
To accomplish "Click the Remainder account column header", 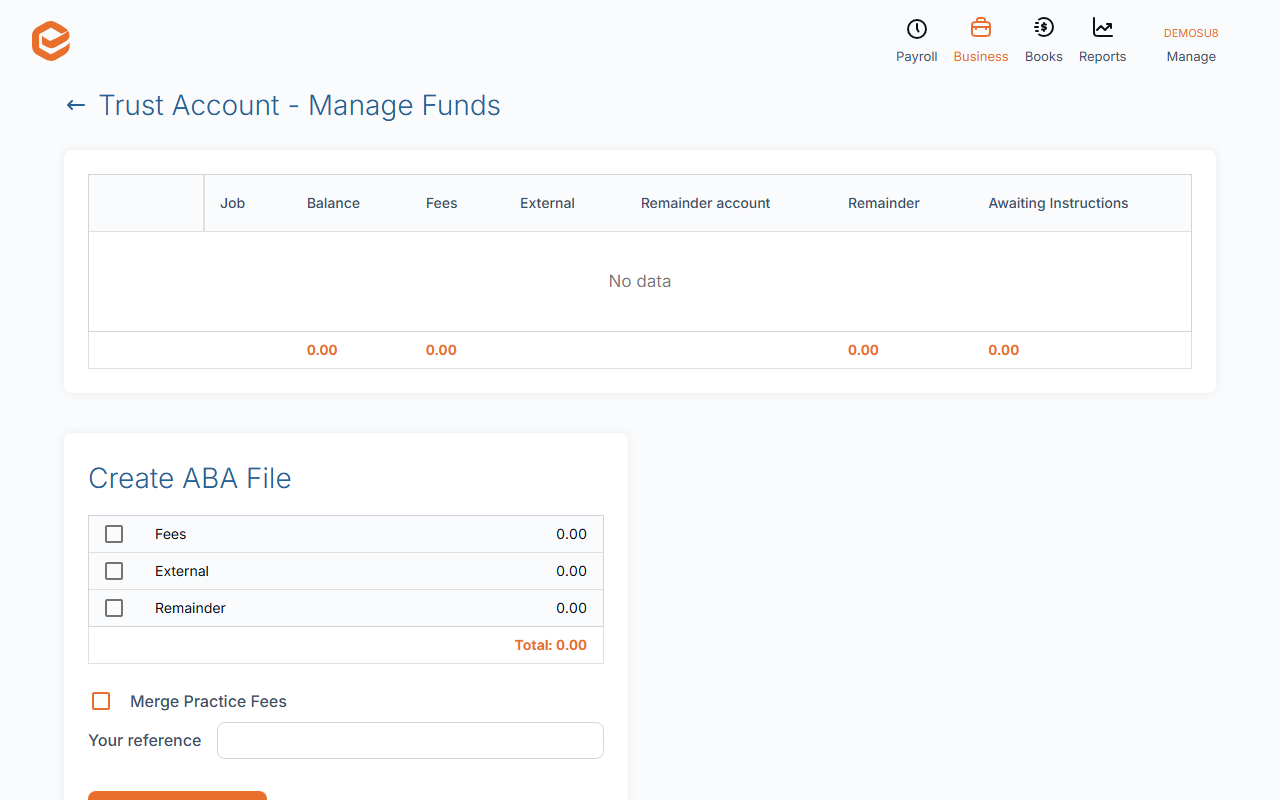I will point(705,203).
